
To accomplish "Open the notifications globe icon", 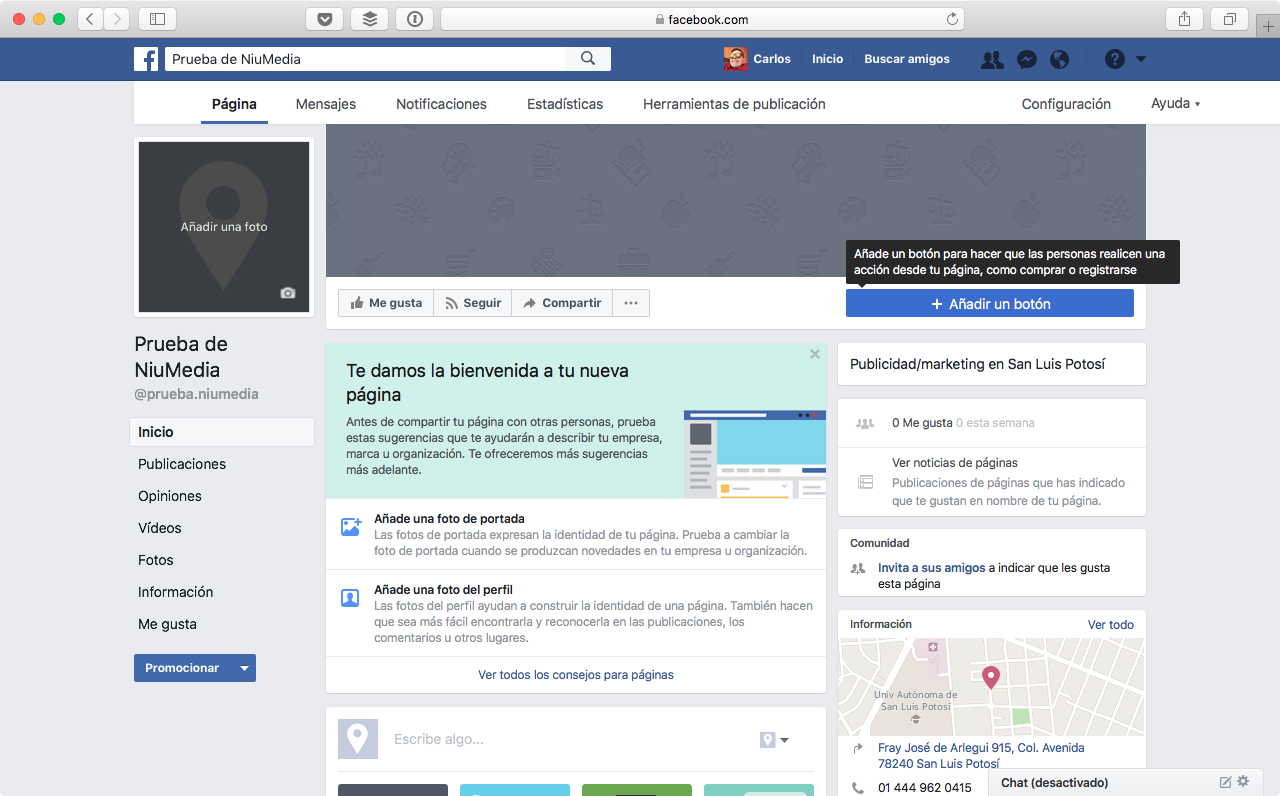I will coord(1060,60).
